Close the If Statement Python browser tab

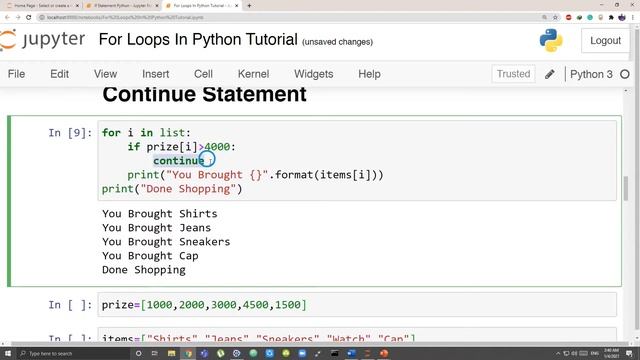pyautogui.click(x=157, y=6)
